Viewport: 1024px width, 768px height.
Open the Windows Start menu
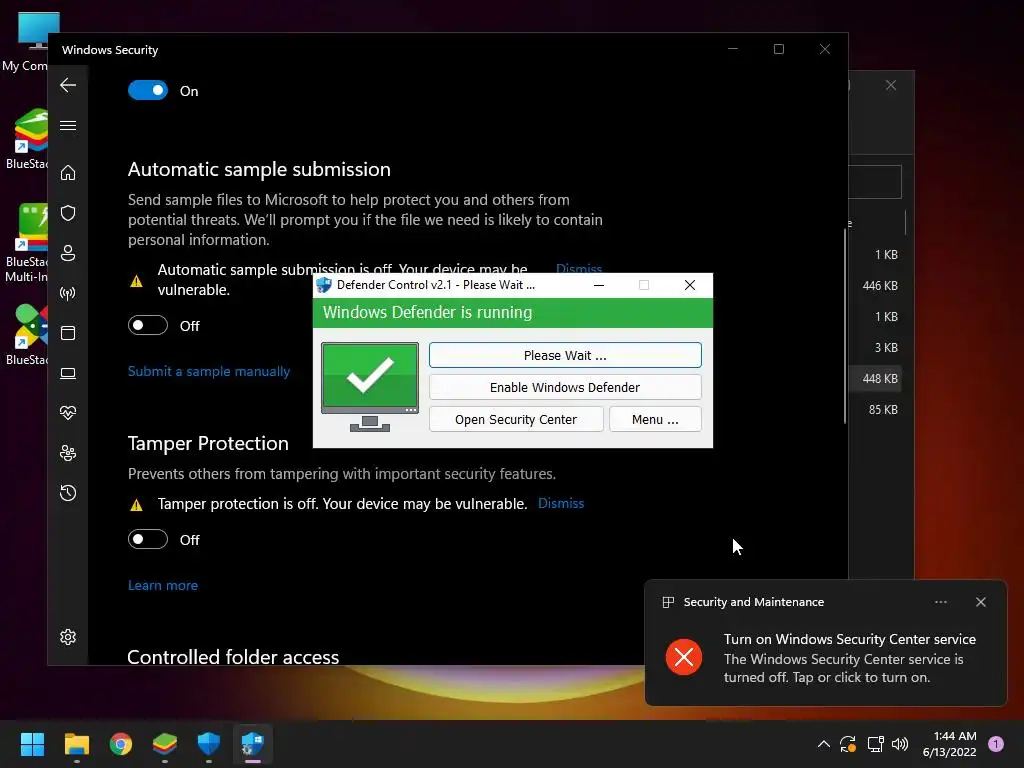(32, 744)
